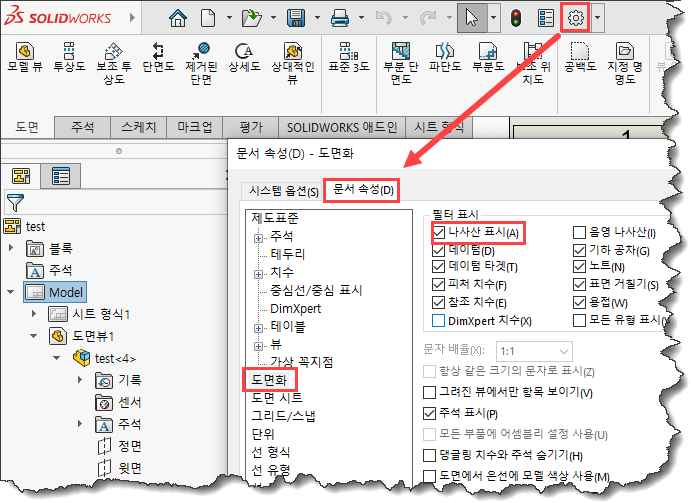Expand the 뷰 node in document properties tree
This screenshot has width=691, height=503.
259,347
